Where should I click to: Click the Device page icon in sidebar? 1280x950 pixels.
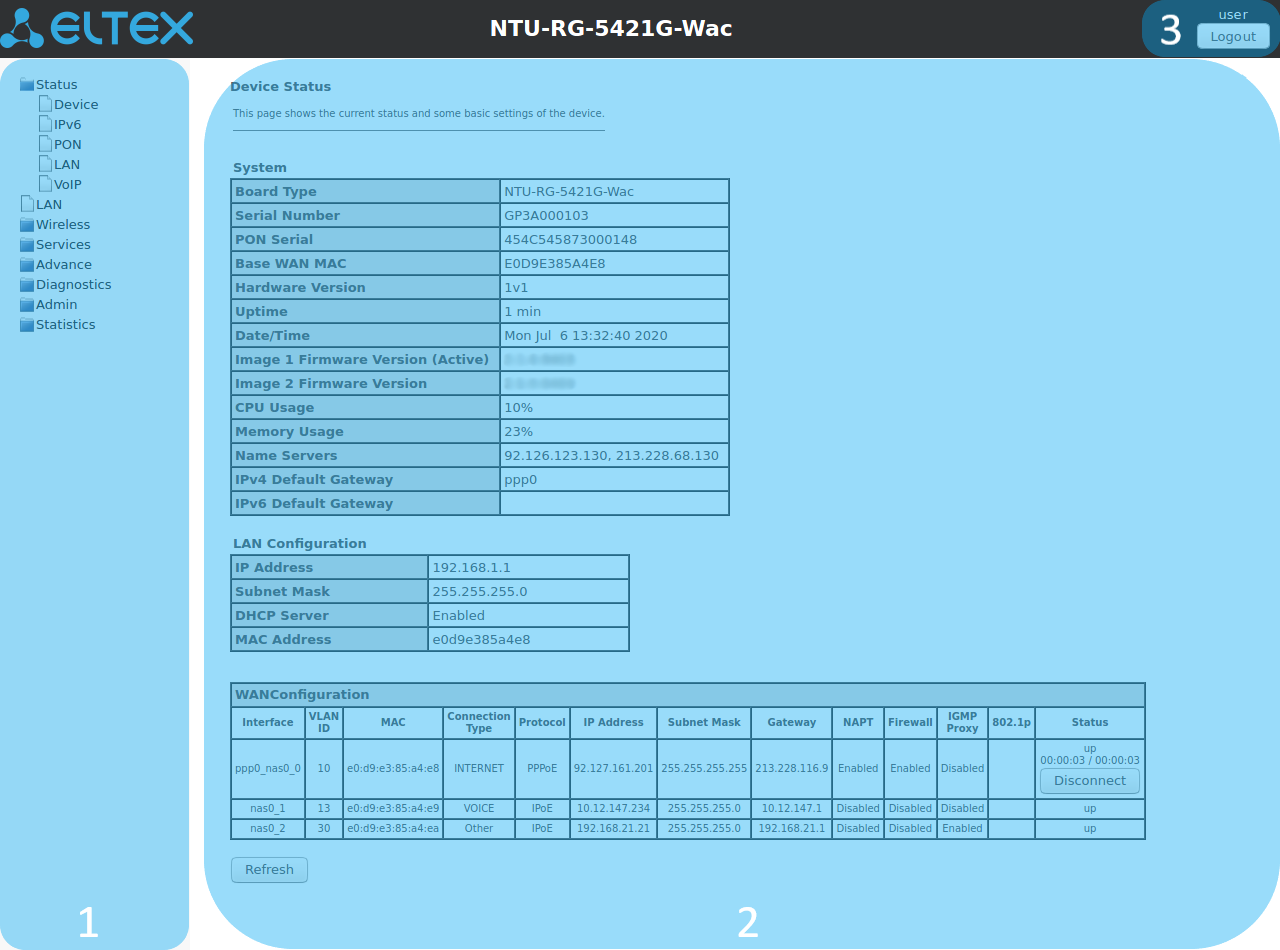click(45, 104)
